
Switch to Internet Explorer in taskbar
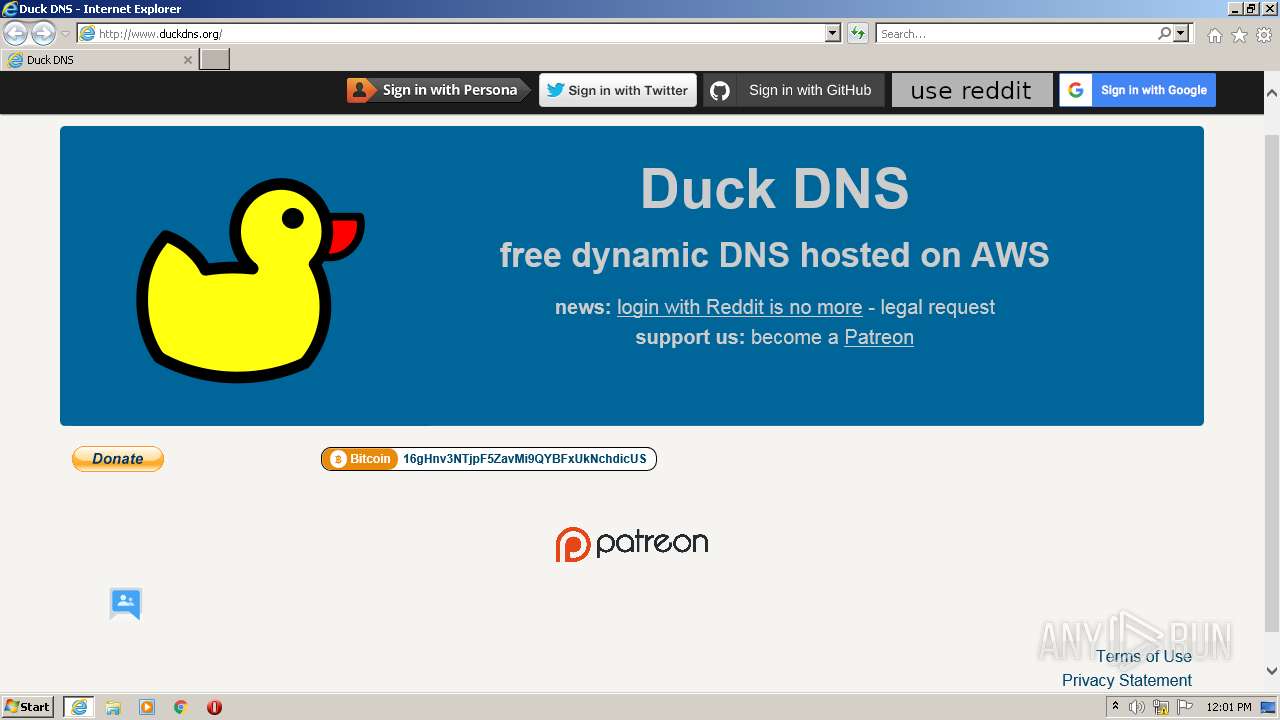click(79, 707)
